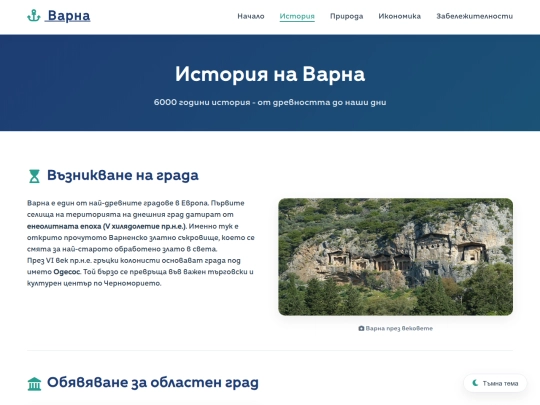The width and height of the screenshot is (540, 405).
Task: Select the История nav item
Action: coord(297,16)
